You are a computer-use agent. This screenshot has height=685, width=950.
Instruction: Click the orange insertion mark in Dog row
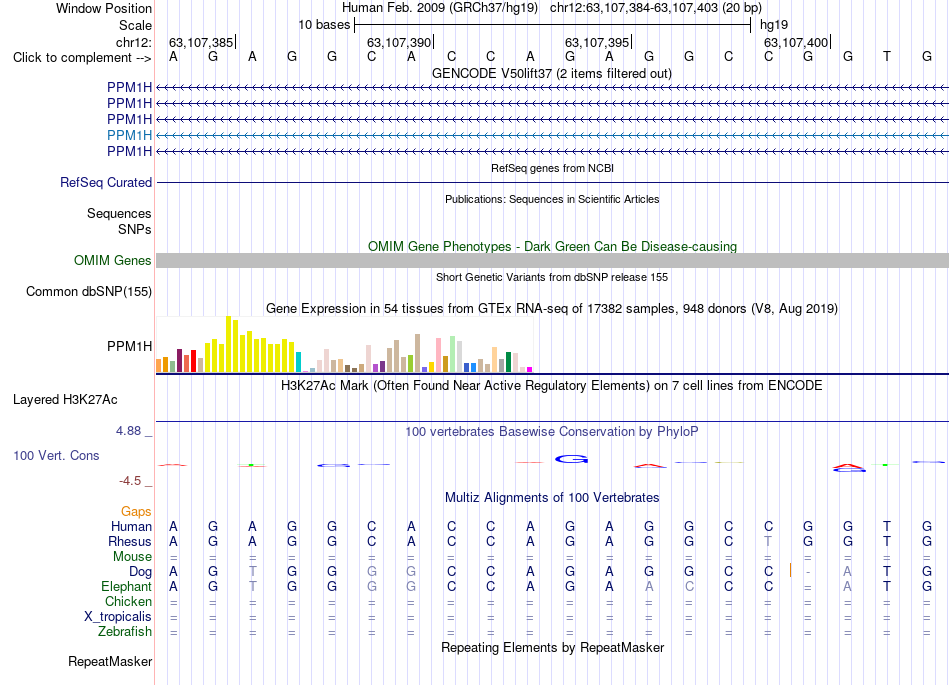[791, 570]
